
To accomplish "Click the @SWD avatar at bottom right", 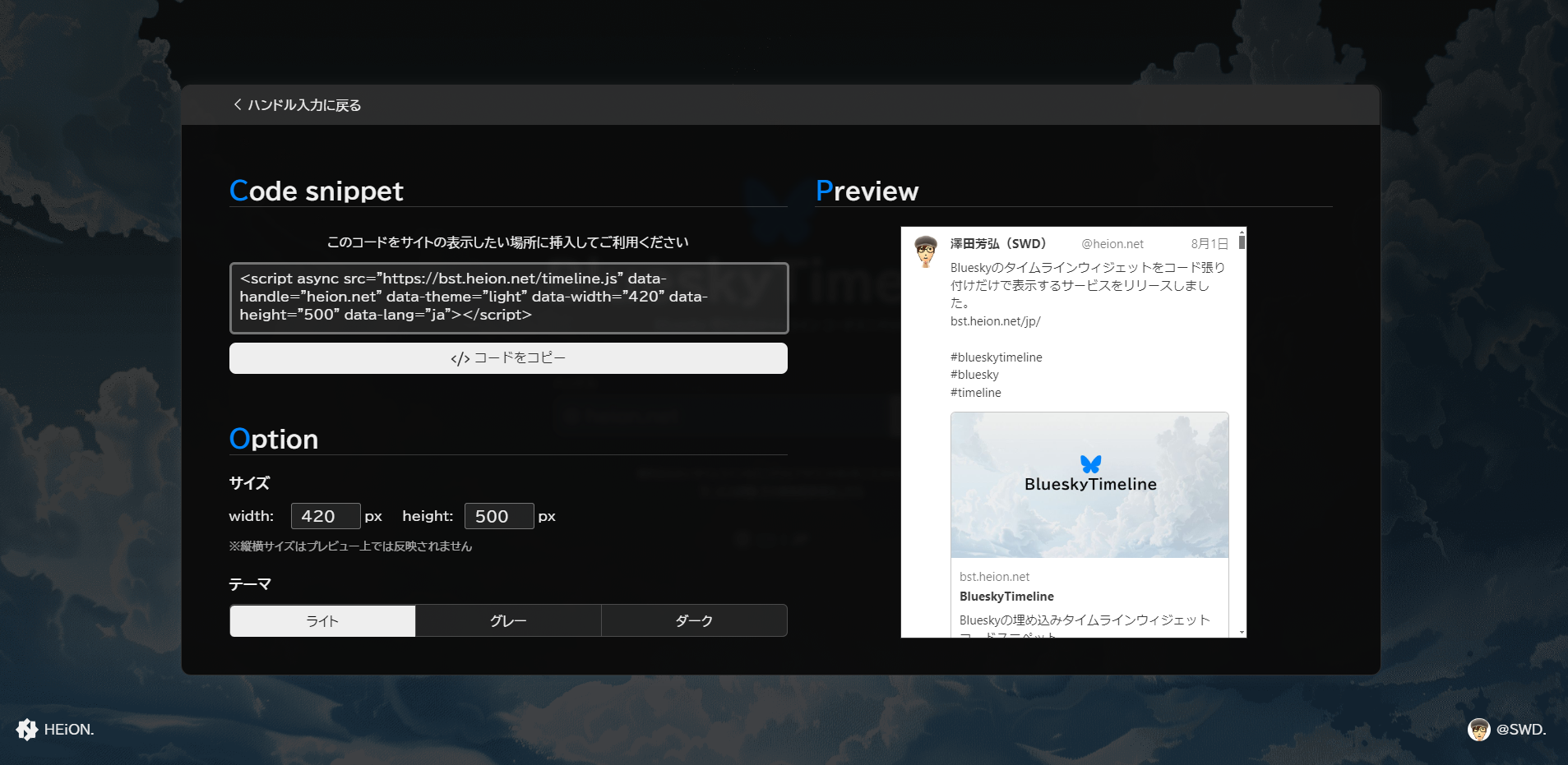I will pyautogui.click(x=1479, y=729).
